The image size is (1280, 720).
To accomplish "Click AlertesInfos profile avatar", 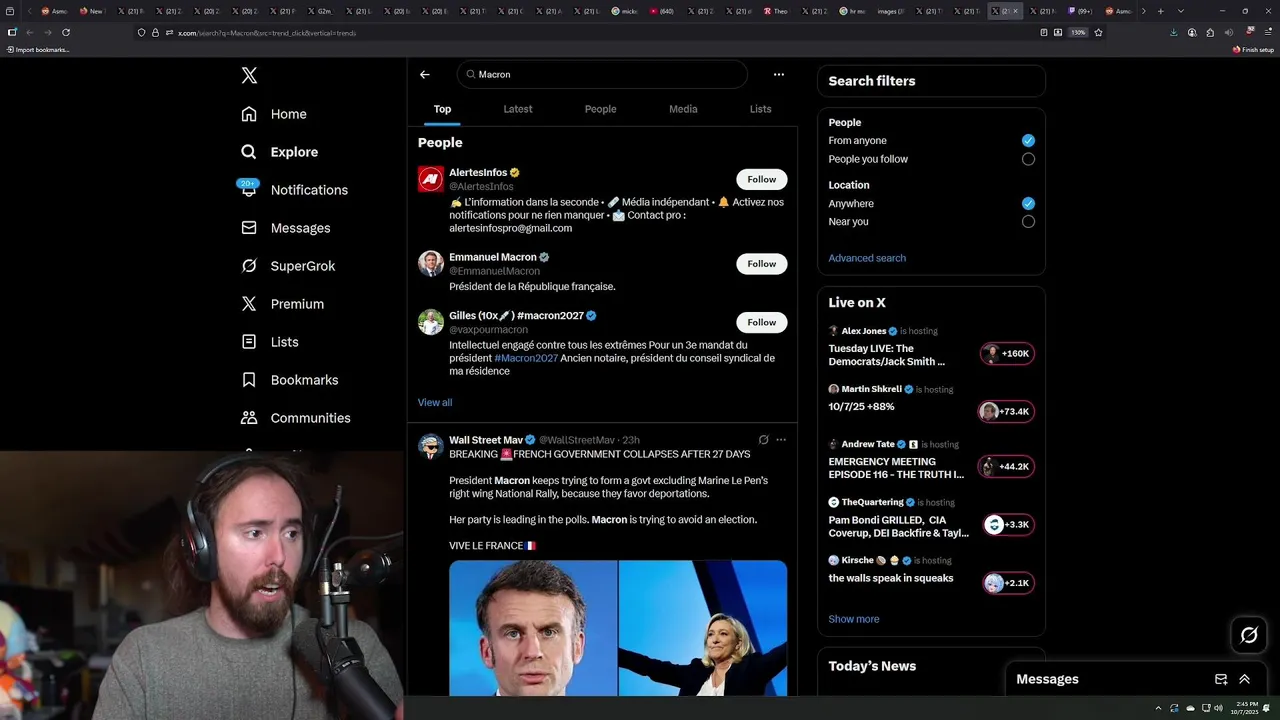I will [431, 179].
